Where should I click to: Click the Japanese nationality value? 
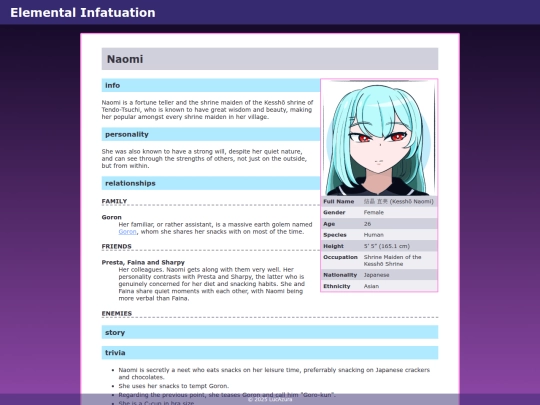376,275
